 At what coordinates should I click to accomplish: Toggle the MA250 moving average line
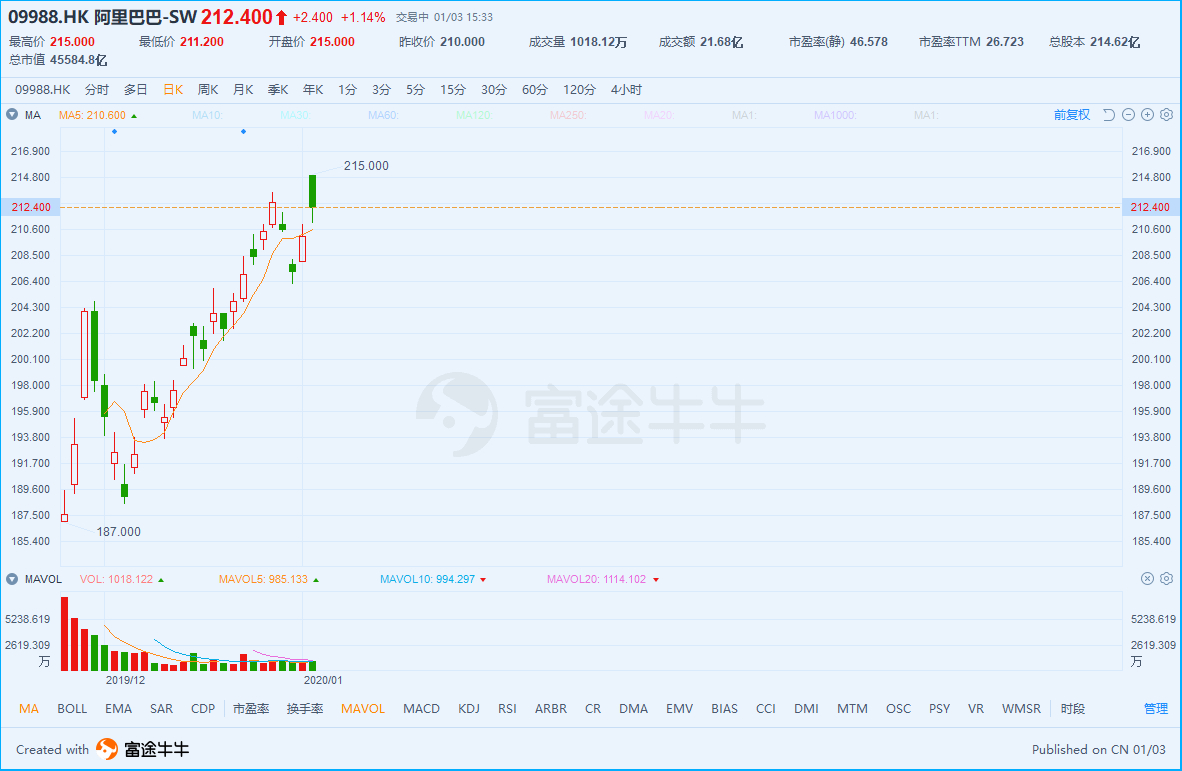click(568, 115)
